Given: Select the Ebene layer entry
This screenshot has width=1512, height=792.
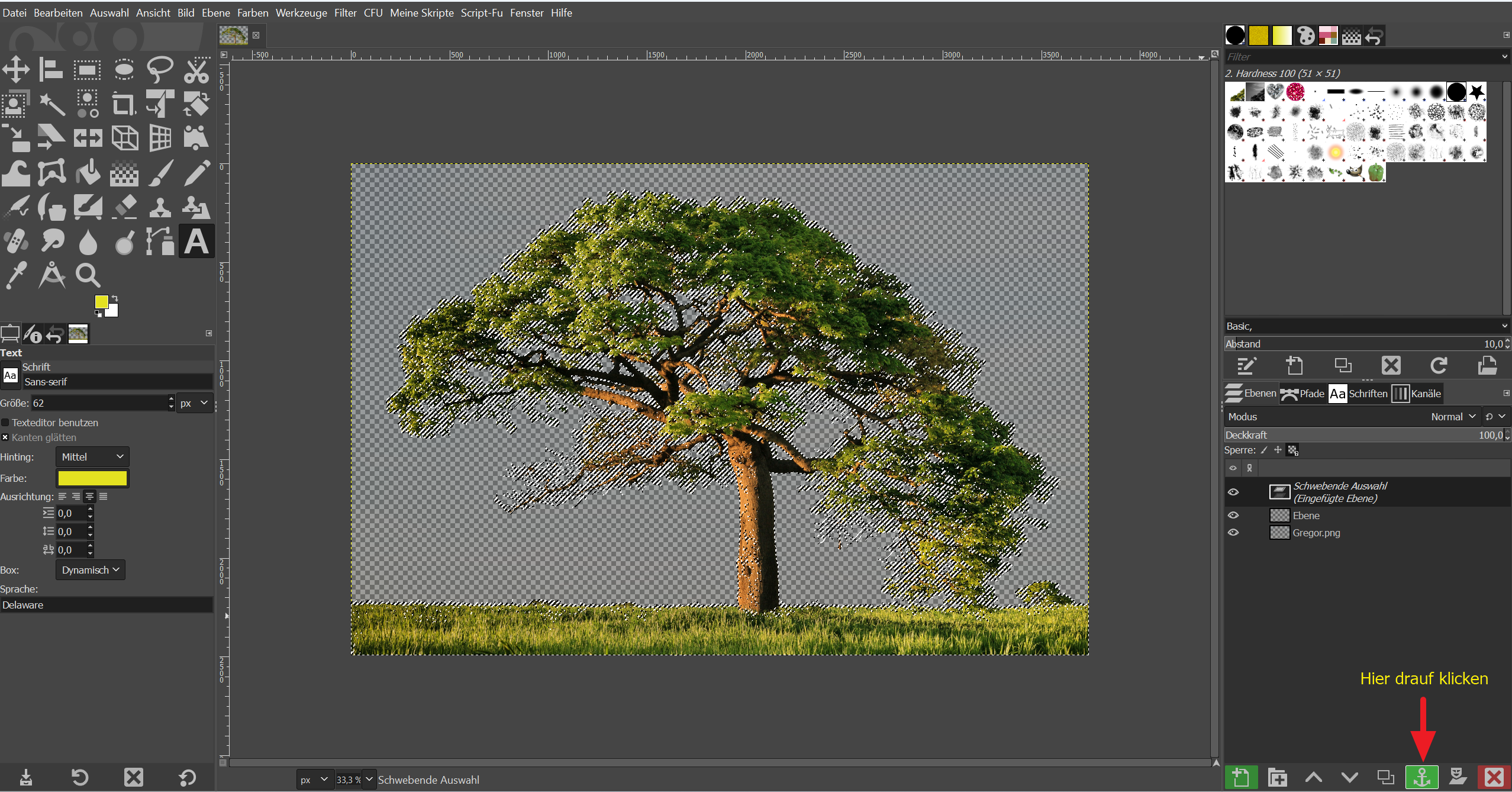Looking at the screenshot, I should pos(1305,516).
